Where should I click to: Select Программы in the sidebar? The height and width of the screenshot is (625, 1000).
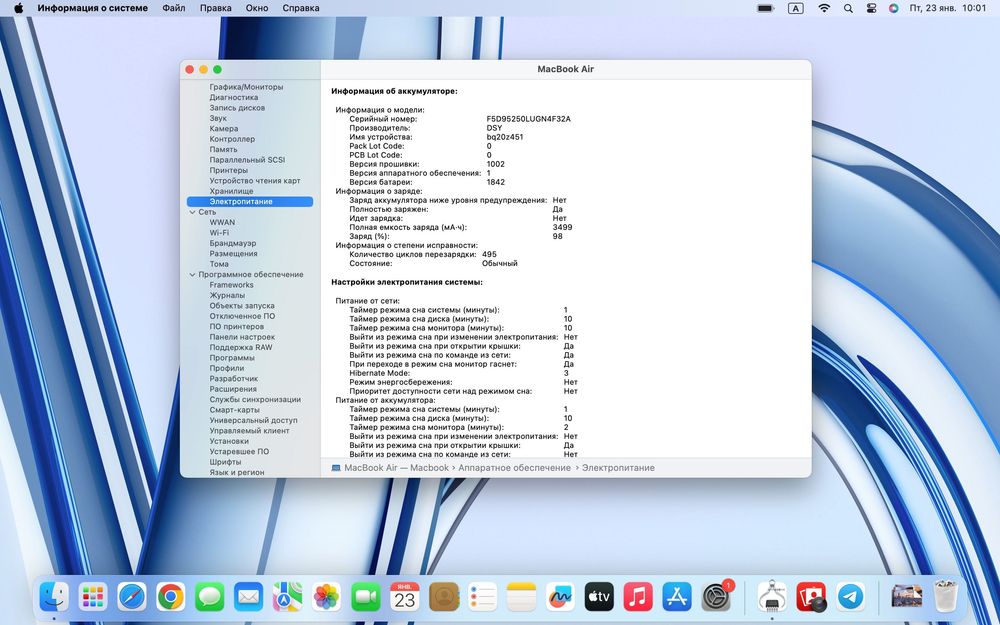(232, 358)
